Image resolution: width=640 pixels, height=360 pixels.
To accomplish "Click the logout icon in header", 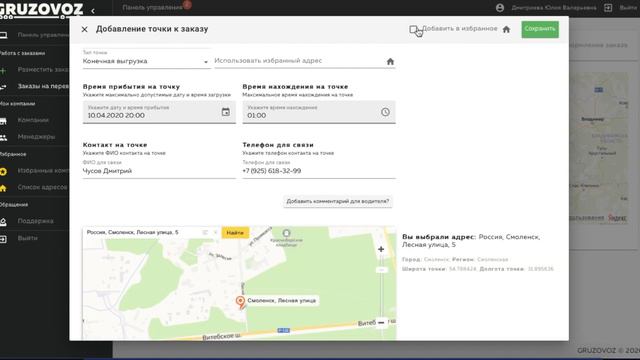I will tap(608, 8).
